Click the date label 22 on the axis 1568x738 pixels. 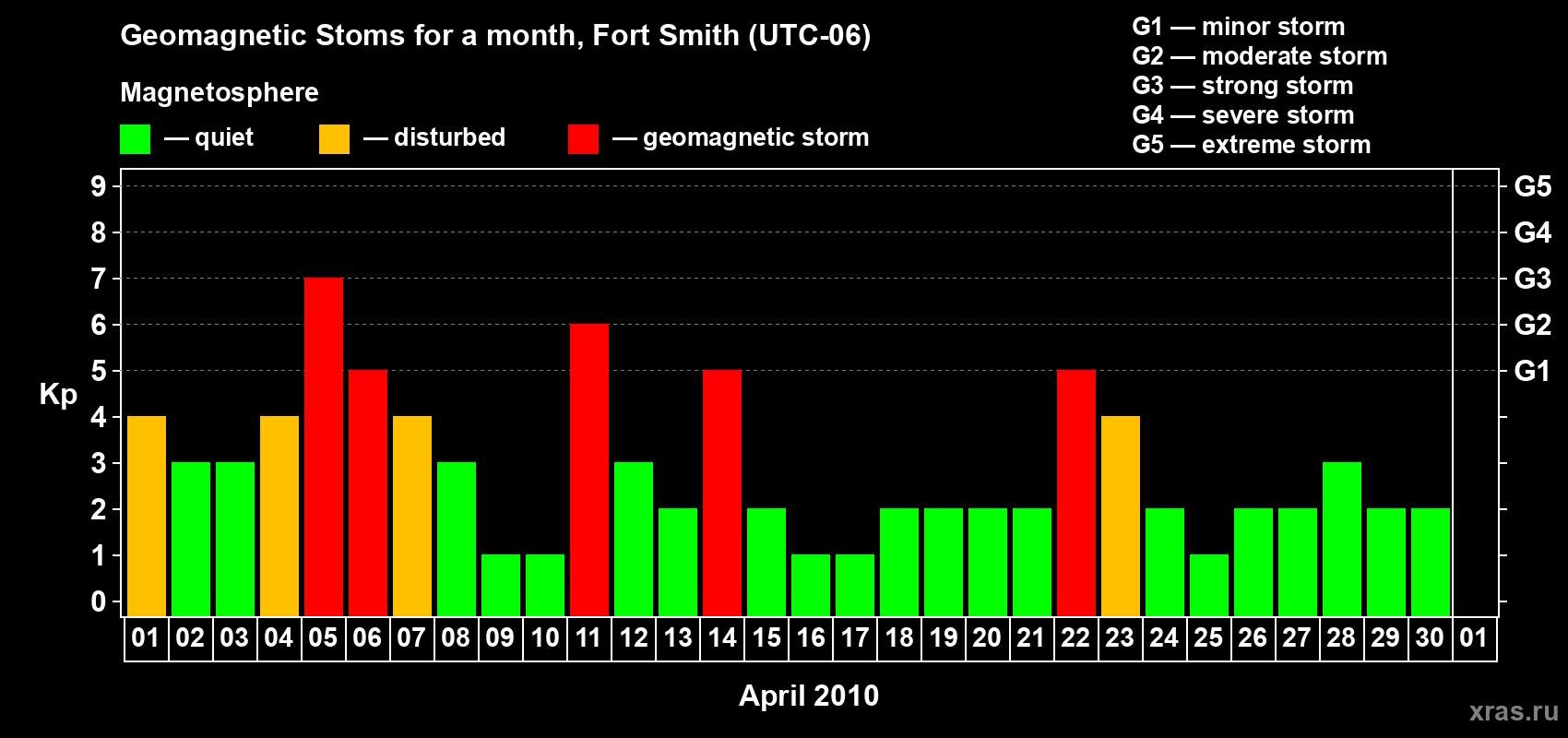(x=1075, y=638)
